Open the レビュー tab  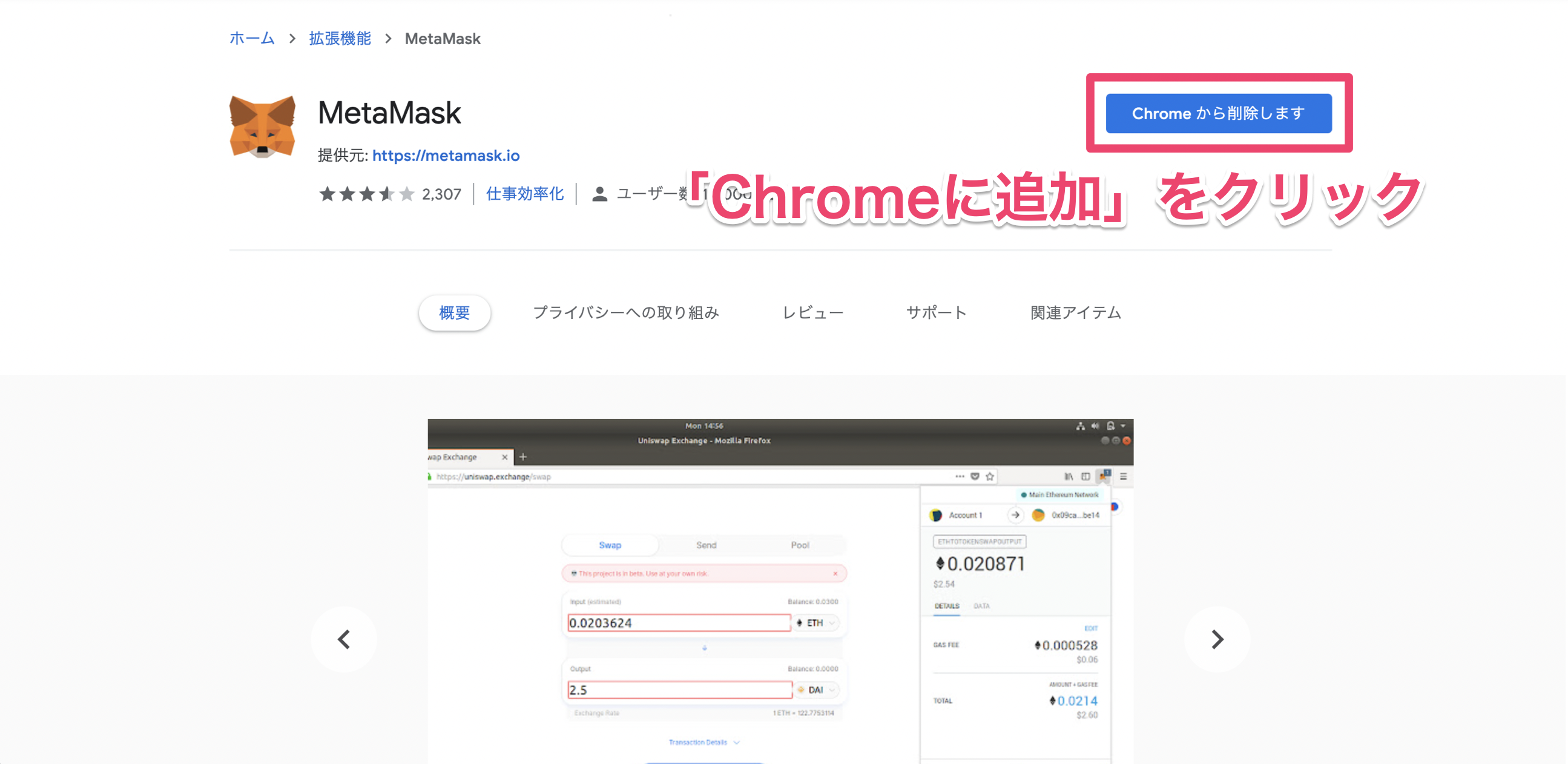812,313
